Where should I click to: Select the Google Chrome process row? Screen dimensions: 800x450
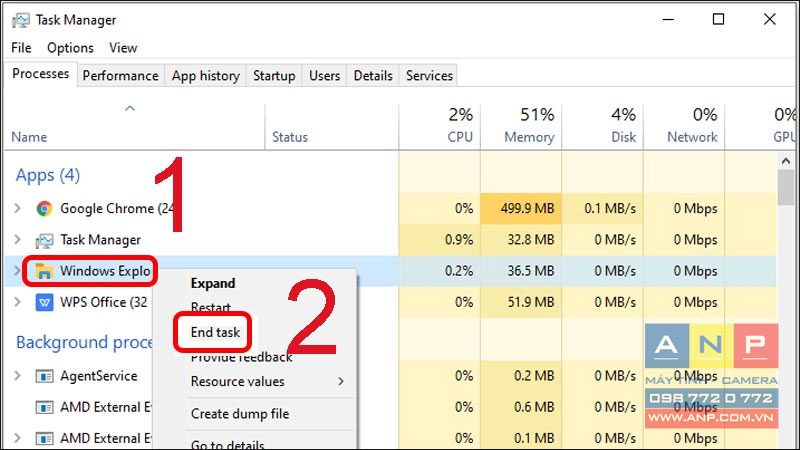click(x=390, y=209)
